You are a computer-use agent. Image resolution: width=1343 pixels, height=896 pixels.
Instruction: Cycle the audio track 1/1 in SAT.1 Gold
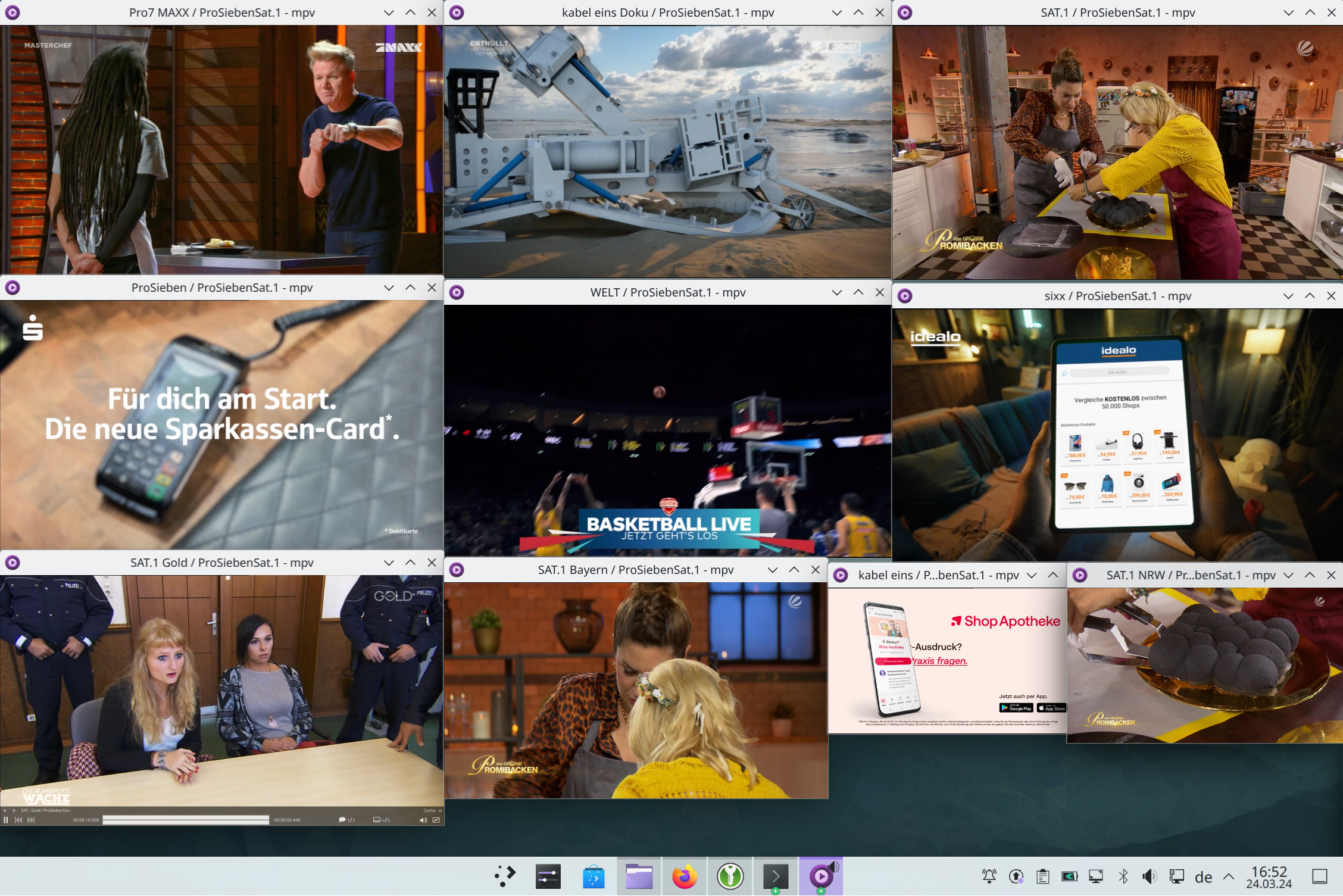346,820
